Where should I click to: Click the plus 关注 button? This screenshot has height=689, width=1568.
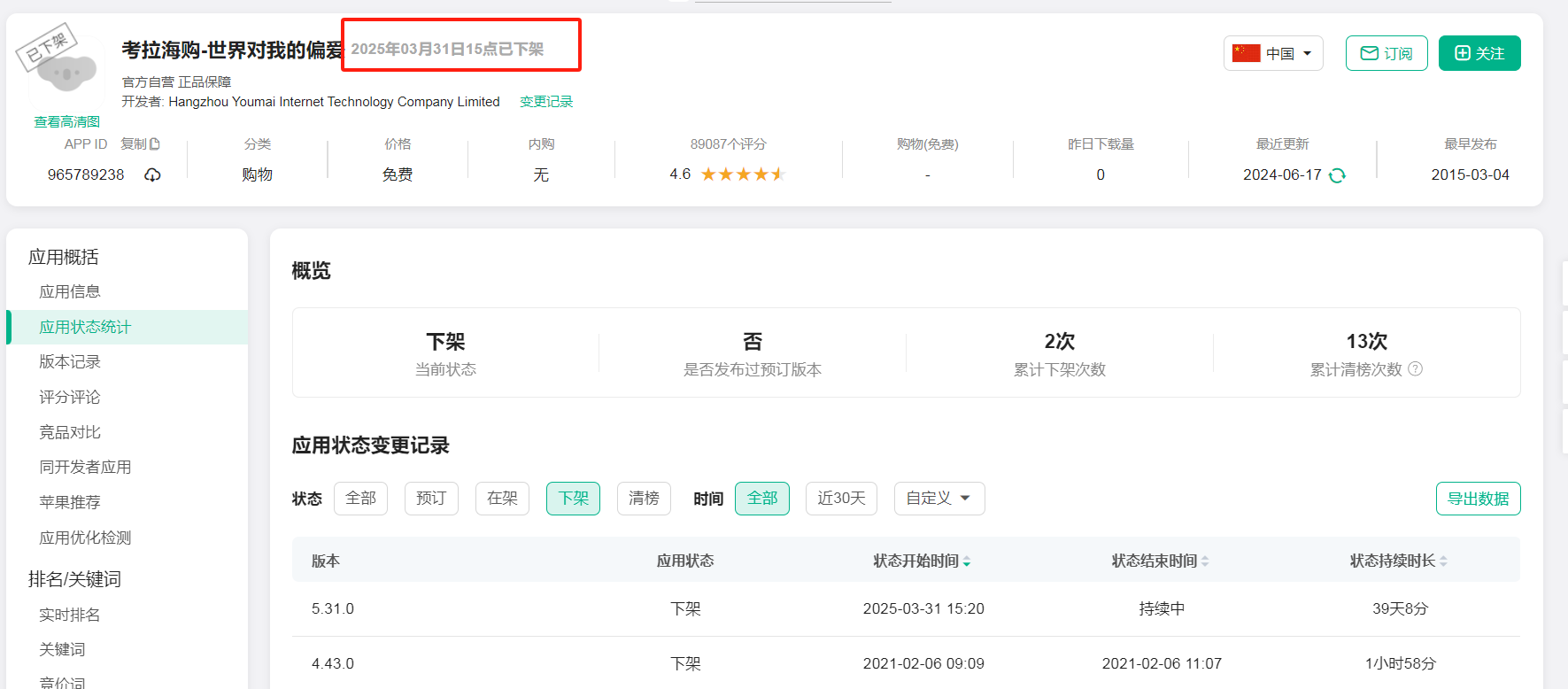point(1479,53)
